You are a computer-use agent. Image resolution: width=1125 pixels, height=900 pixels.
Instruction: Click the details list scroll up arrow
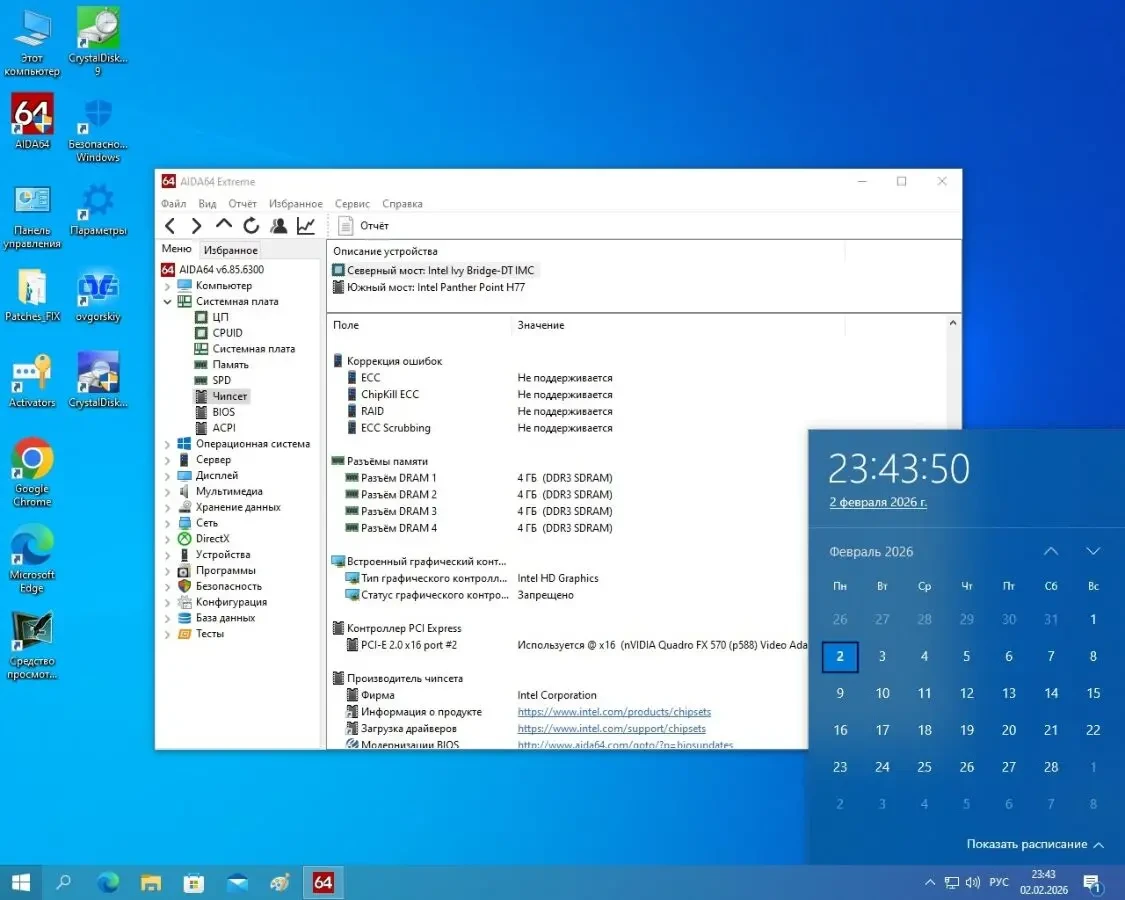[x=953, y=323]
